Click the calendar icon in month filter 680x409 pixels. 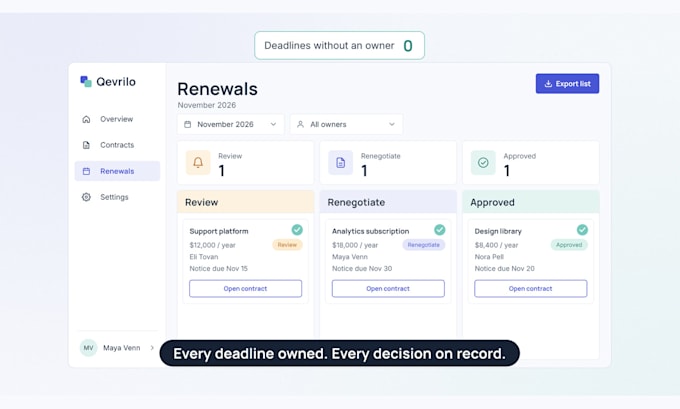click(187, 124)
